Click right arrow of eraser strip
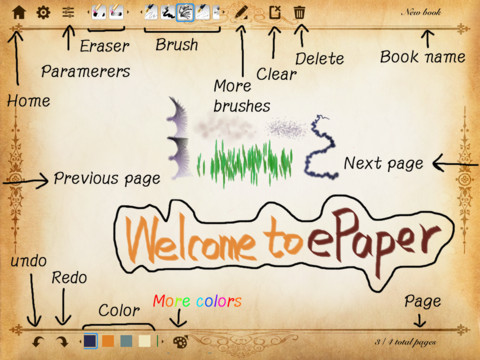480x360 pixels. coord(128,13)
